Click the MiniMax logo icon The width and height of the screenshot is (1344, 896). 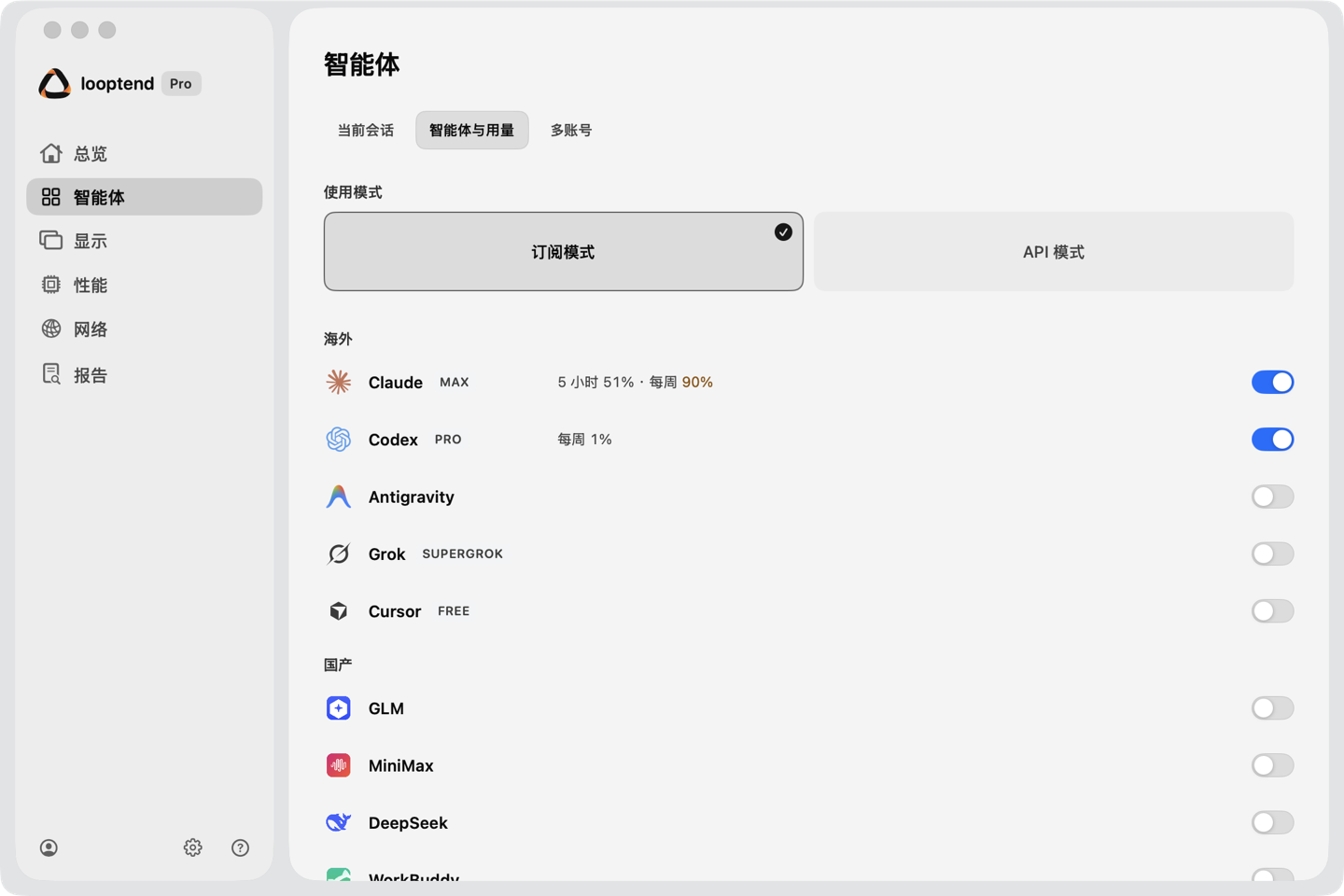tap(339, 765)
